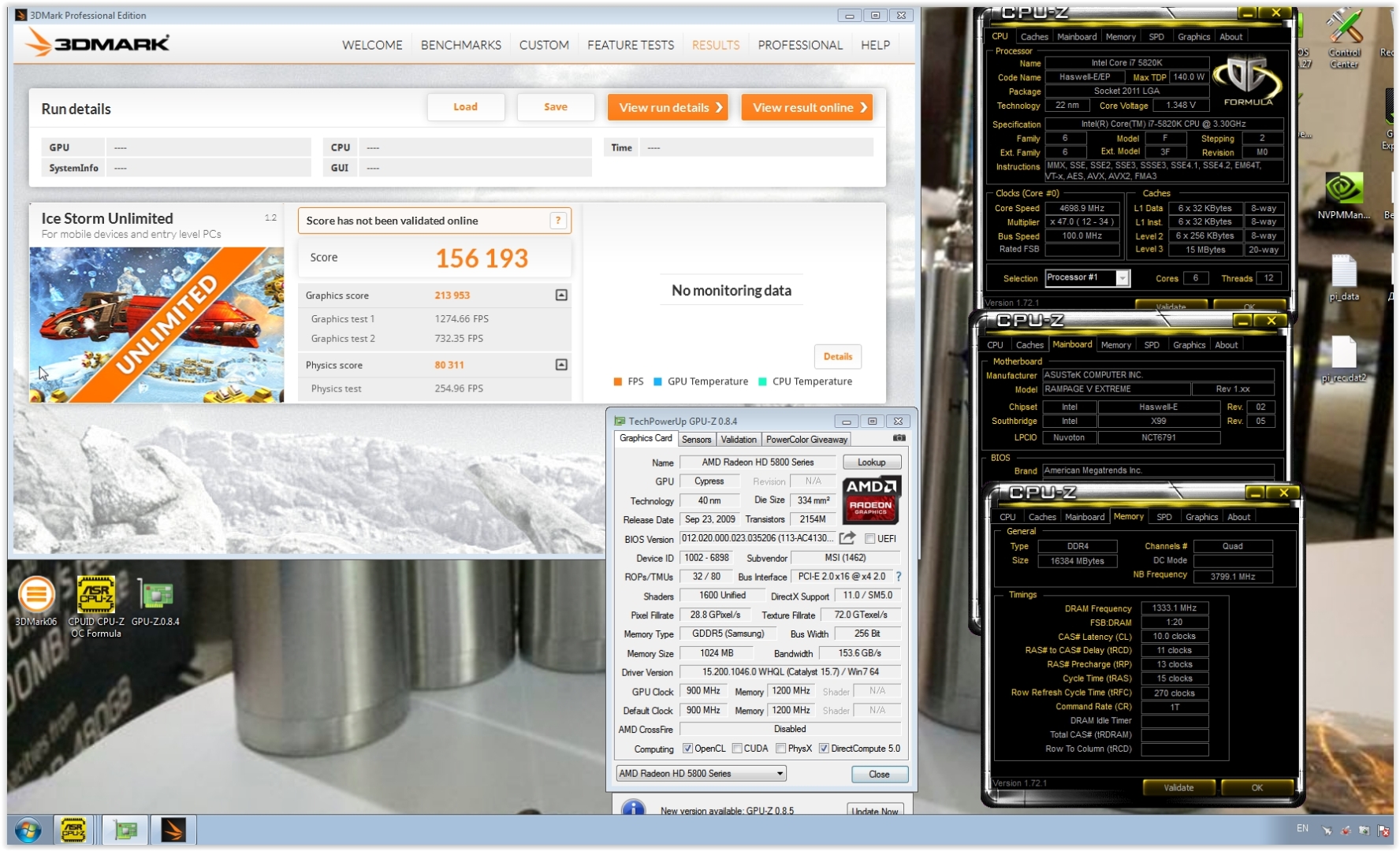Screen dimensions: 1400x851
Task: Collapse the Graphics score section
Action: [x=561, y=295]
